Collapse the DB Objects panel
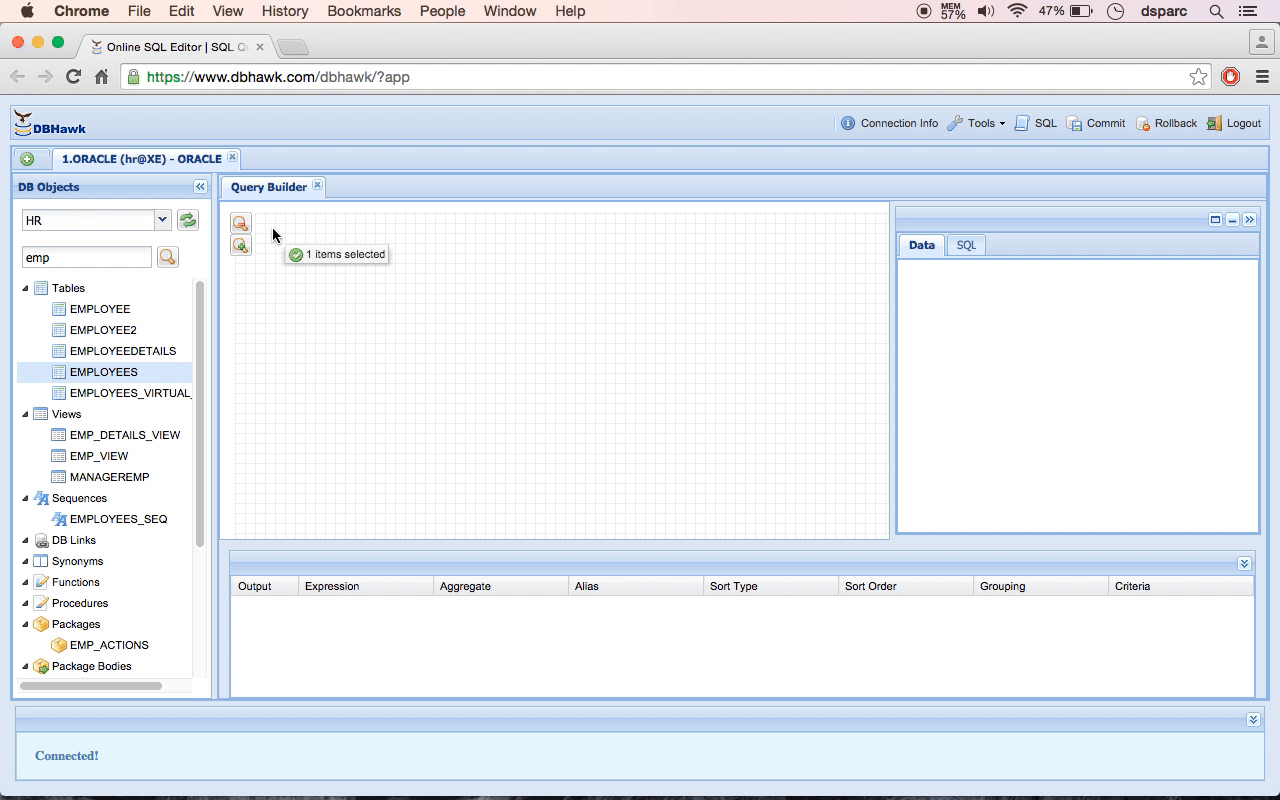 pyautogui.click(x=200, y=186)
